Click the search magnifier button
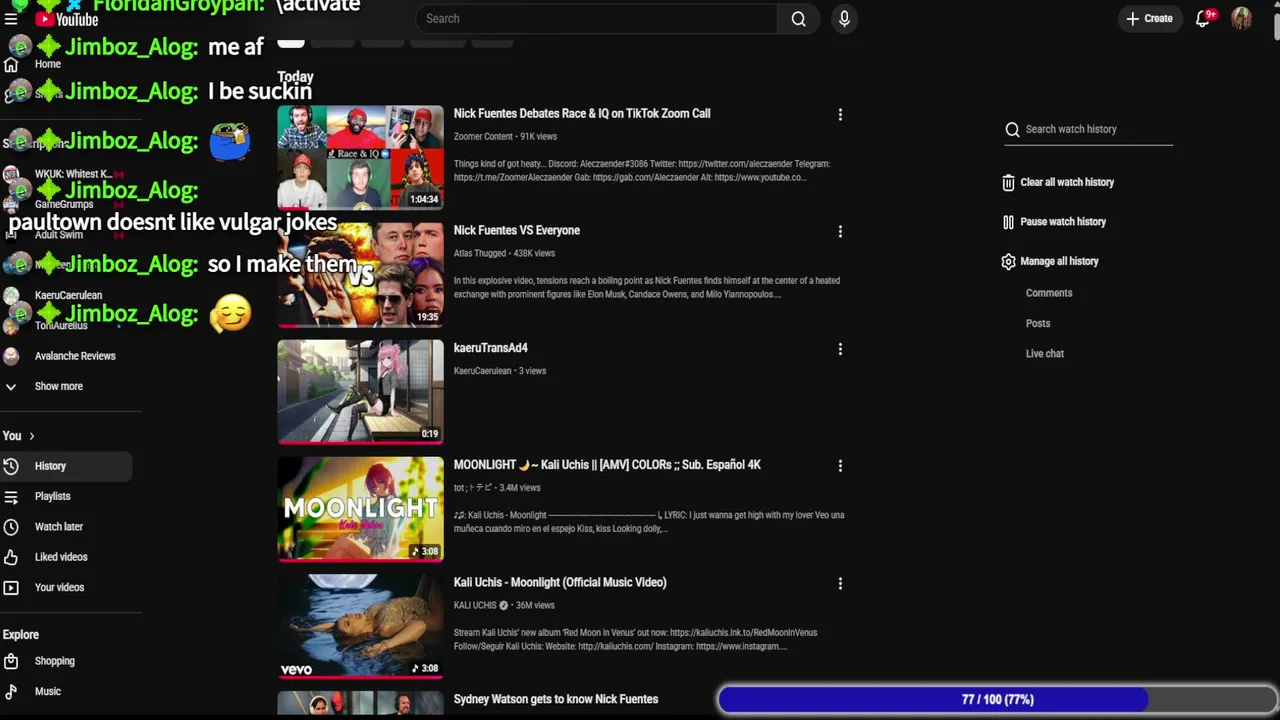The height and width of the screenshot is (720, 1280). click(x=798, y=19)
